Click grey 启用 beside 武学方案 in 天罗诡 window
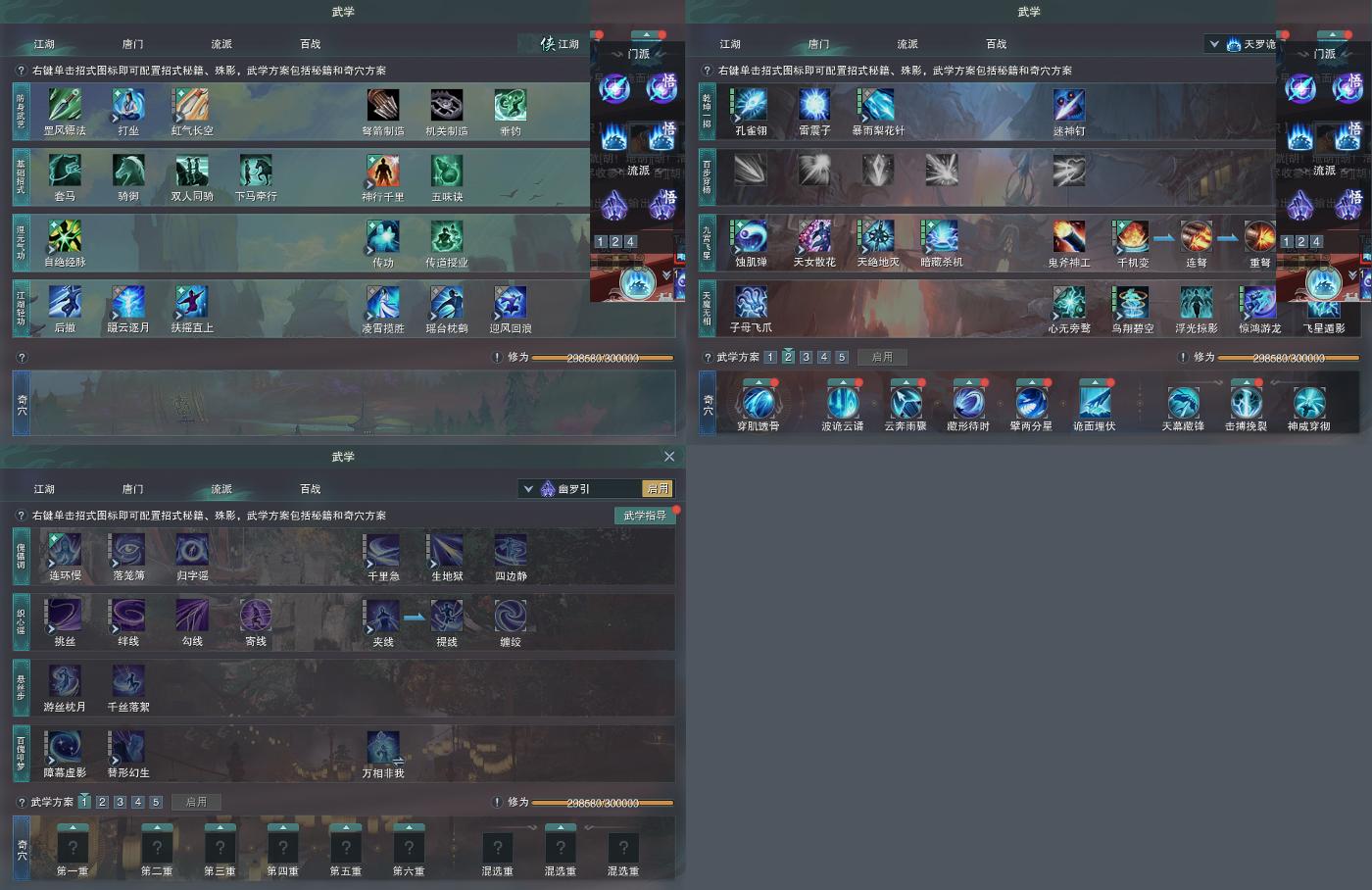 [x=882, y=357]
